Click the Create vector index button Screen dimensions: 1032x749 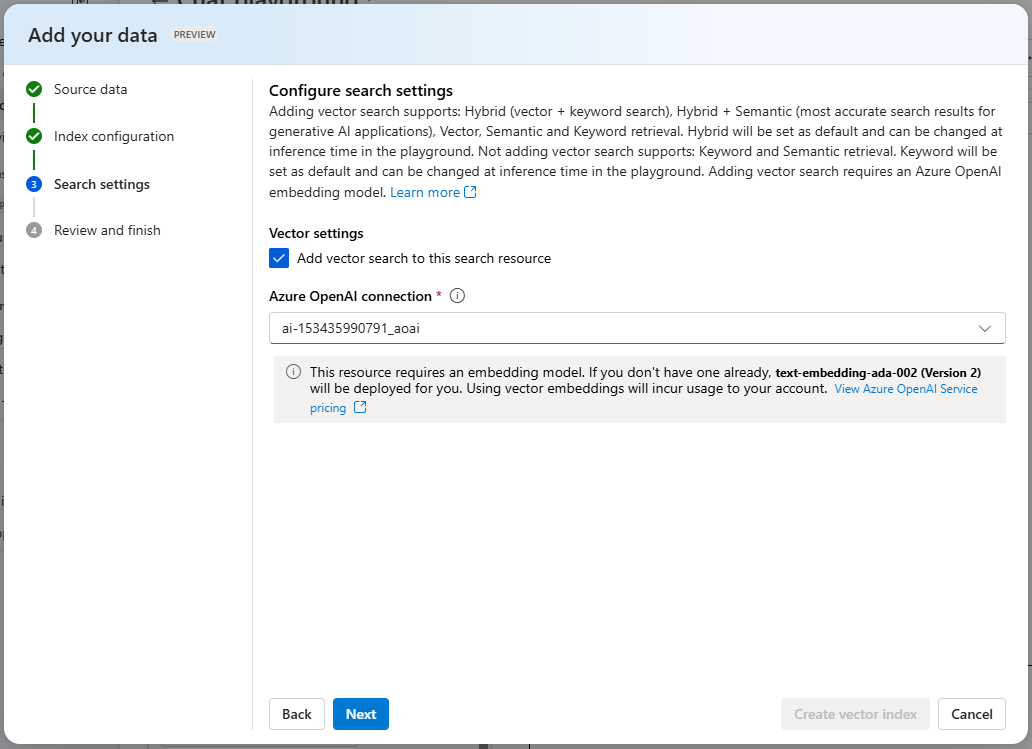click(x=855, y=714)
